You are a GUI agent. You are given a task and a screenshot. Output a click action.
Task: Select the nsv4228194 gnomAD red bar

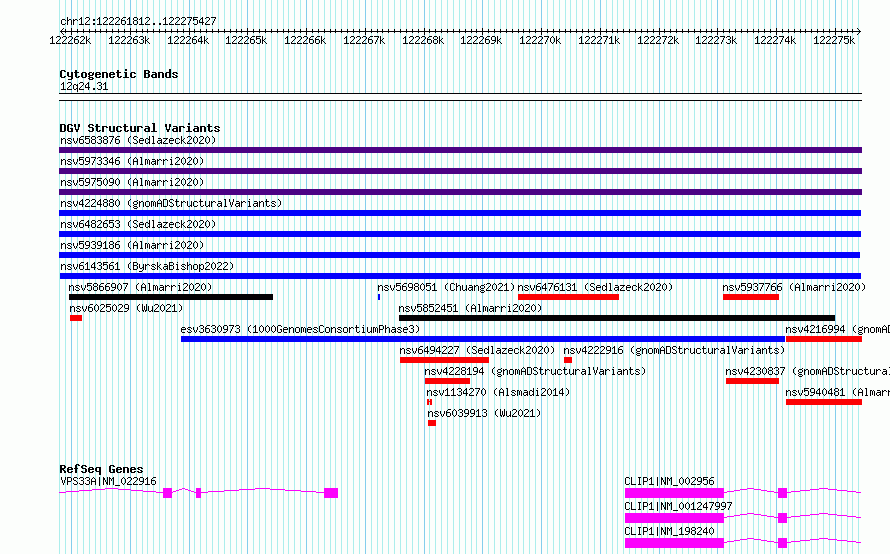point(447,381)
